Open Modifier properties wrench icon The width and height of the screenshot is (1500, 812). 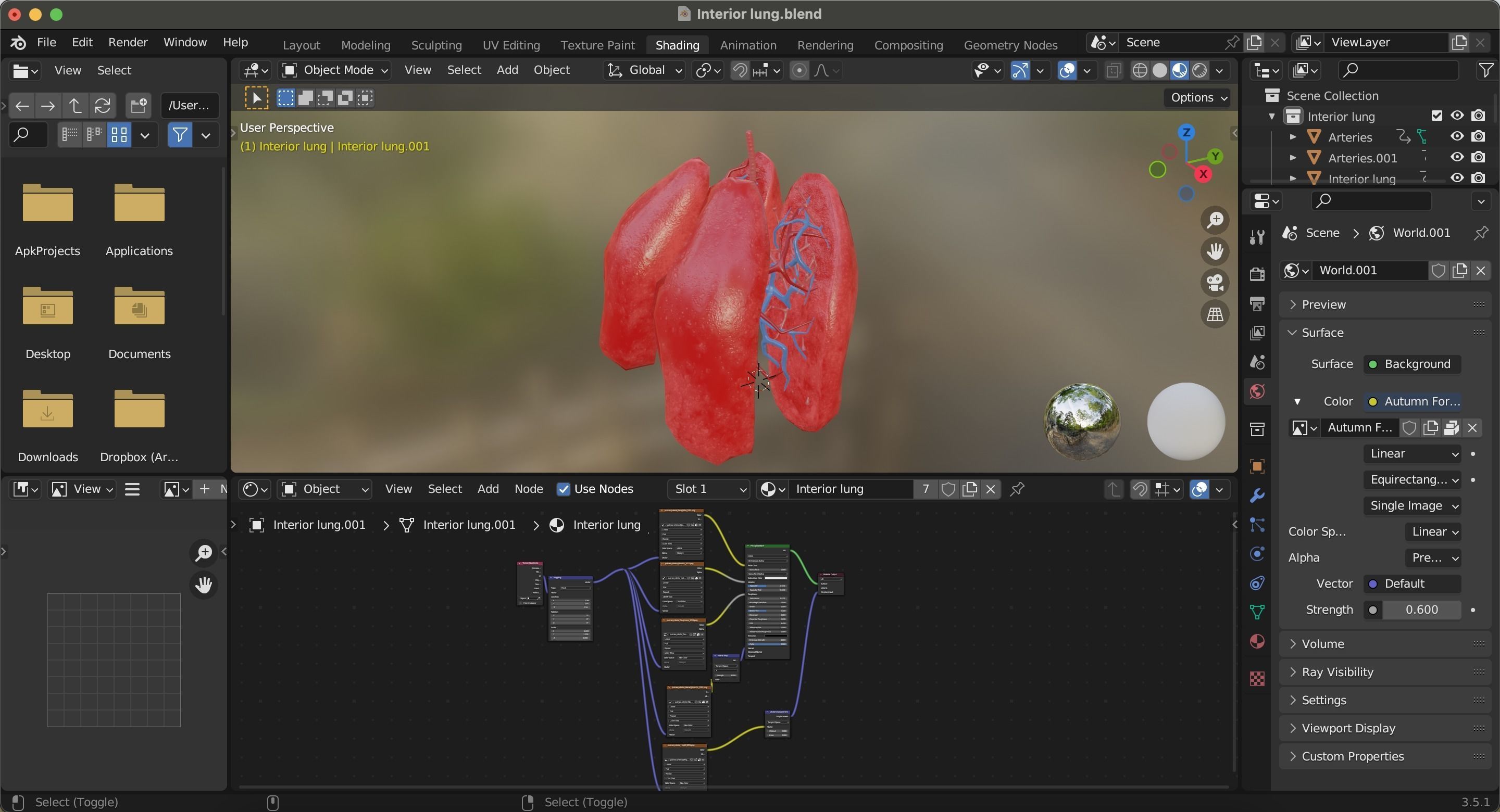(1257, 496)
